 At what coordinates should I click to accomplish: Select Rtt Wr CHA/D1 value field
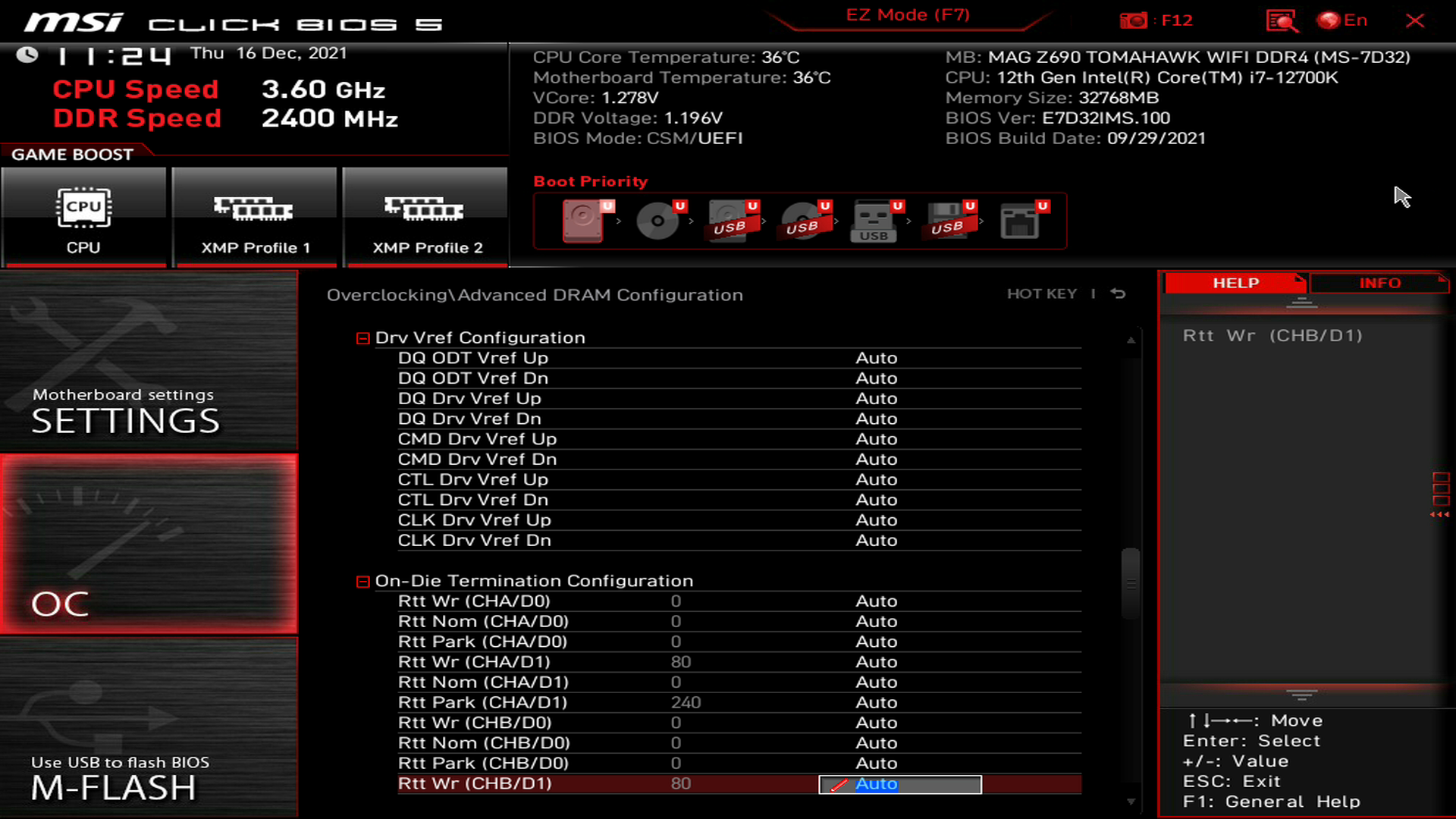tap(899, 661)
